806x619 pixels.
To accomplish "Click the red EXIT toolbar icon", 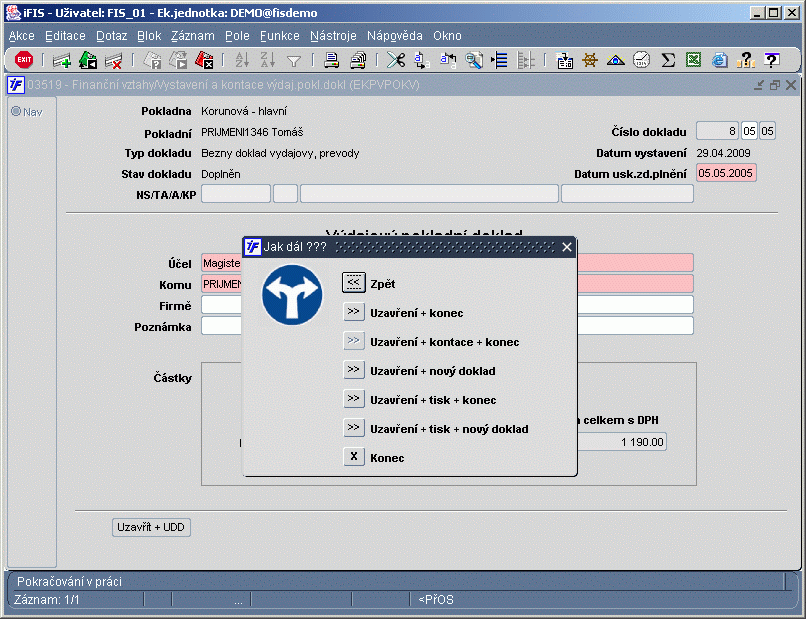I will pos(24,60).
